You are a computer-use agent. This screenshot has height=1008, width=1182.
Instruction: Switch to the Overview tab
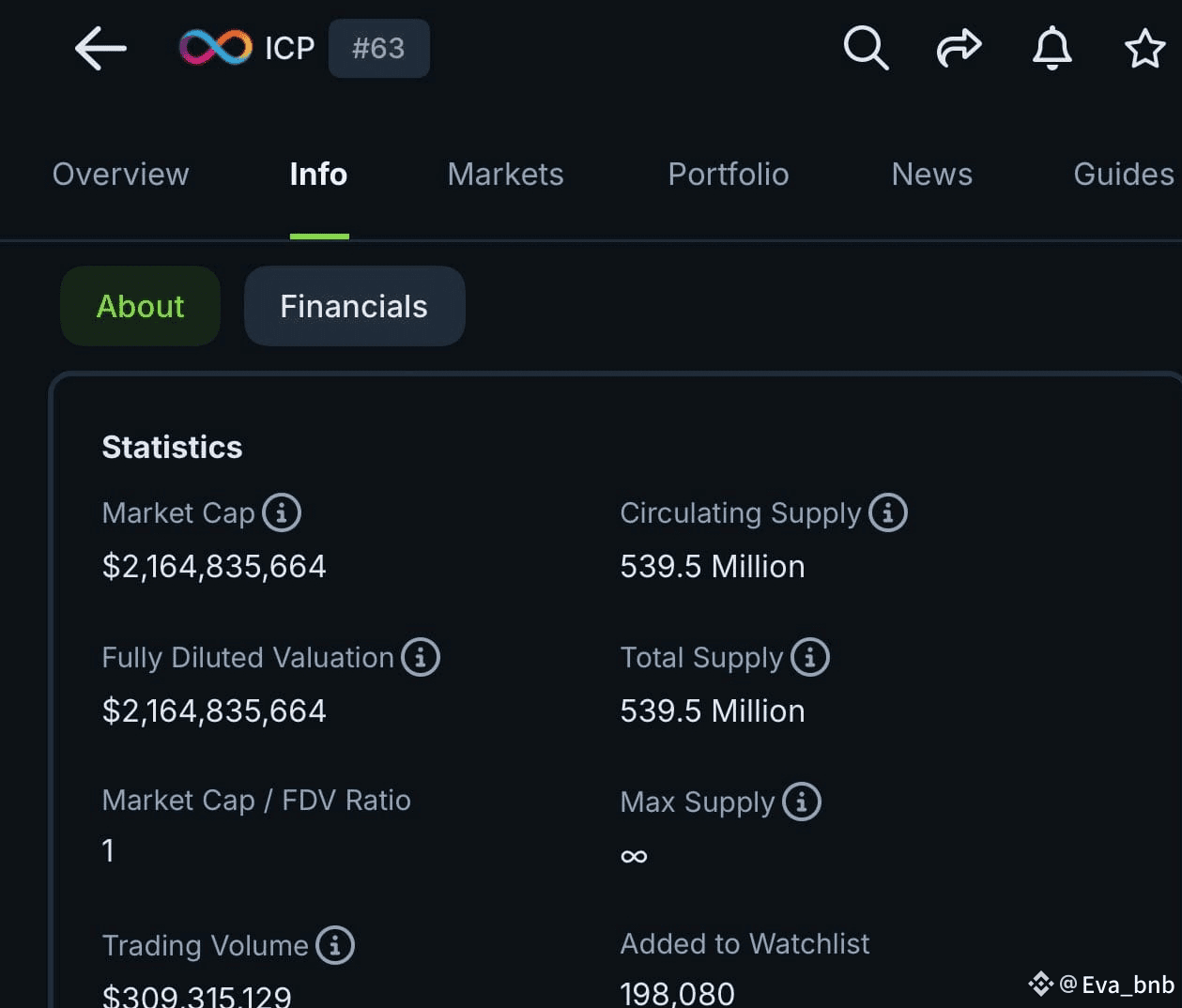point(120,174)
